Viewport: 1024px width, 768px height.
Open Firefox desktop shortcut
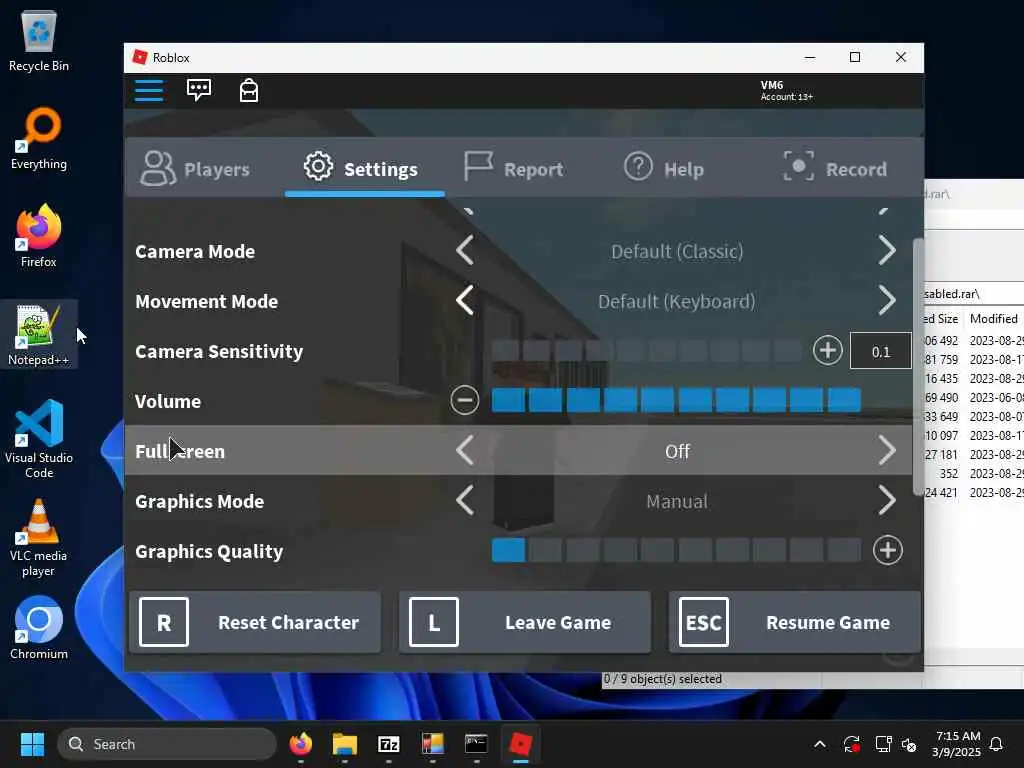point(39,236)
